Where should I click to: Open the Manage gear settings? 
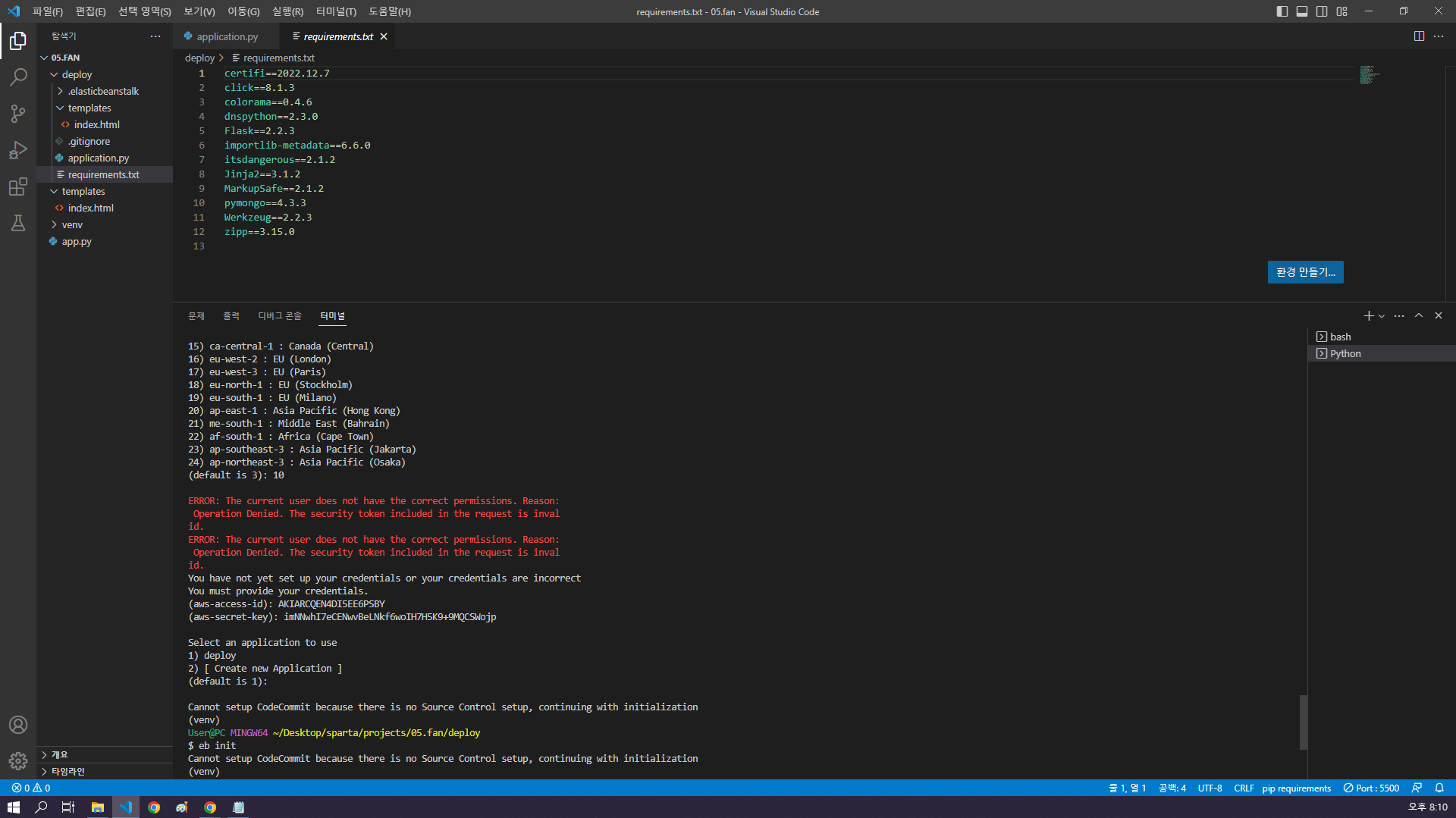click(18, 760)
